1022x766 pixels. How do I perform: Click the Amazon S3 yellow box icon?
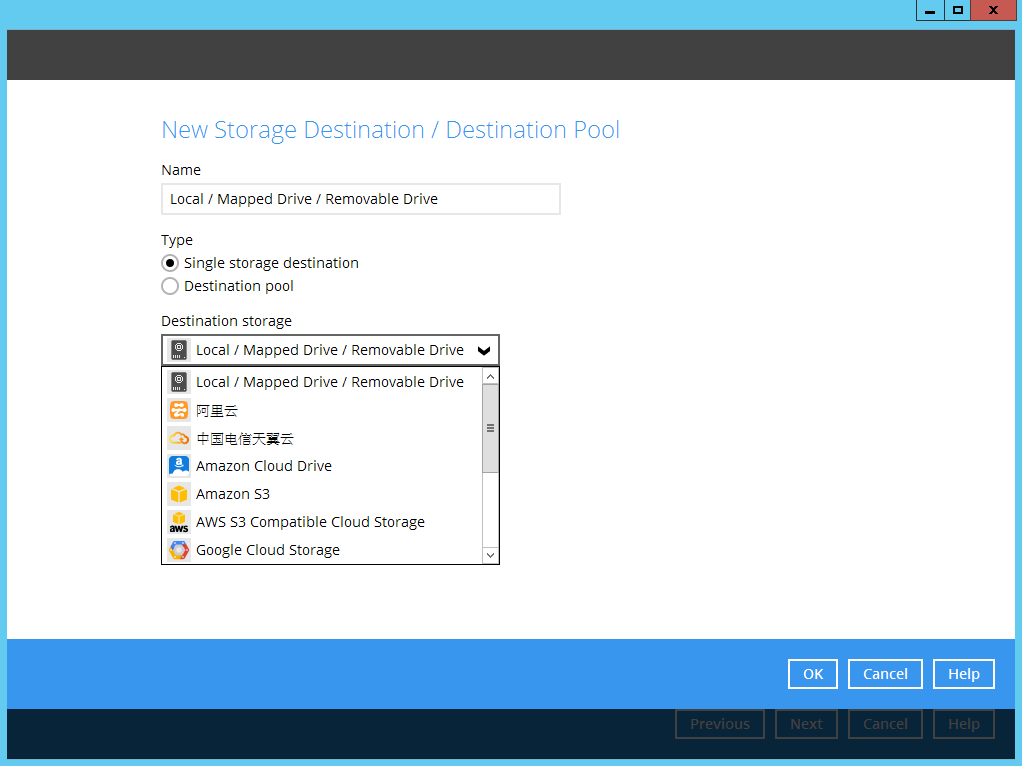179,494
